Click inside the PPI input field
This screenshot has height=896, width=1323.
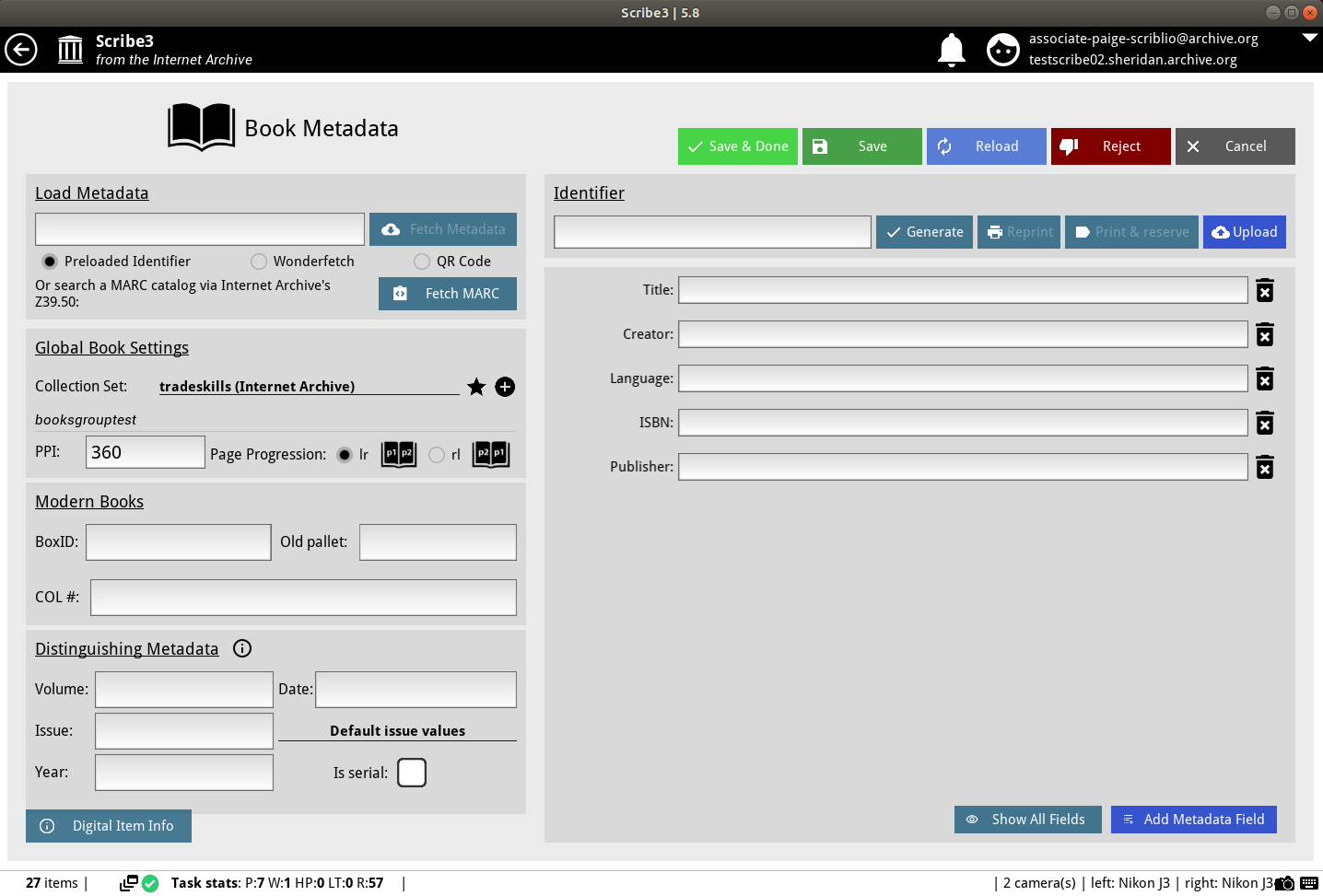tap(145, 451)
